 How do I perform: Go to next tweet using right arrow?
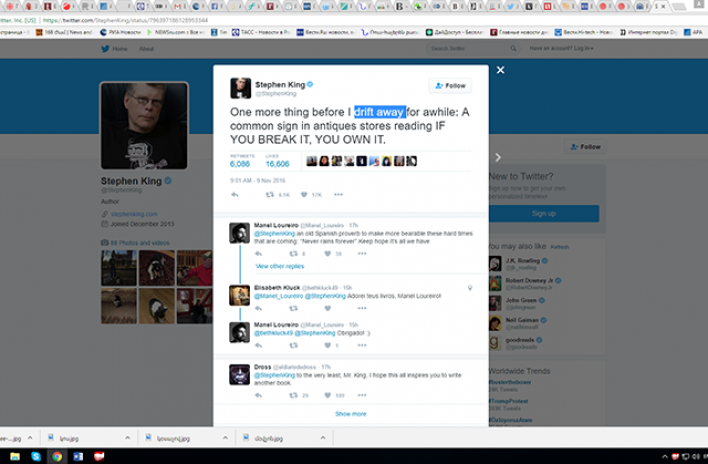click(498, 157)
